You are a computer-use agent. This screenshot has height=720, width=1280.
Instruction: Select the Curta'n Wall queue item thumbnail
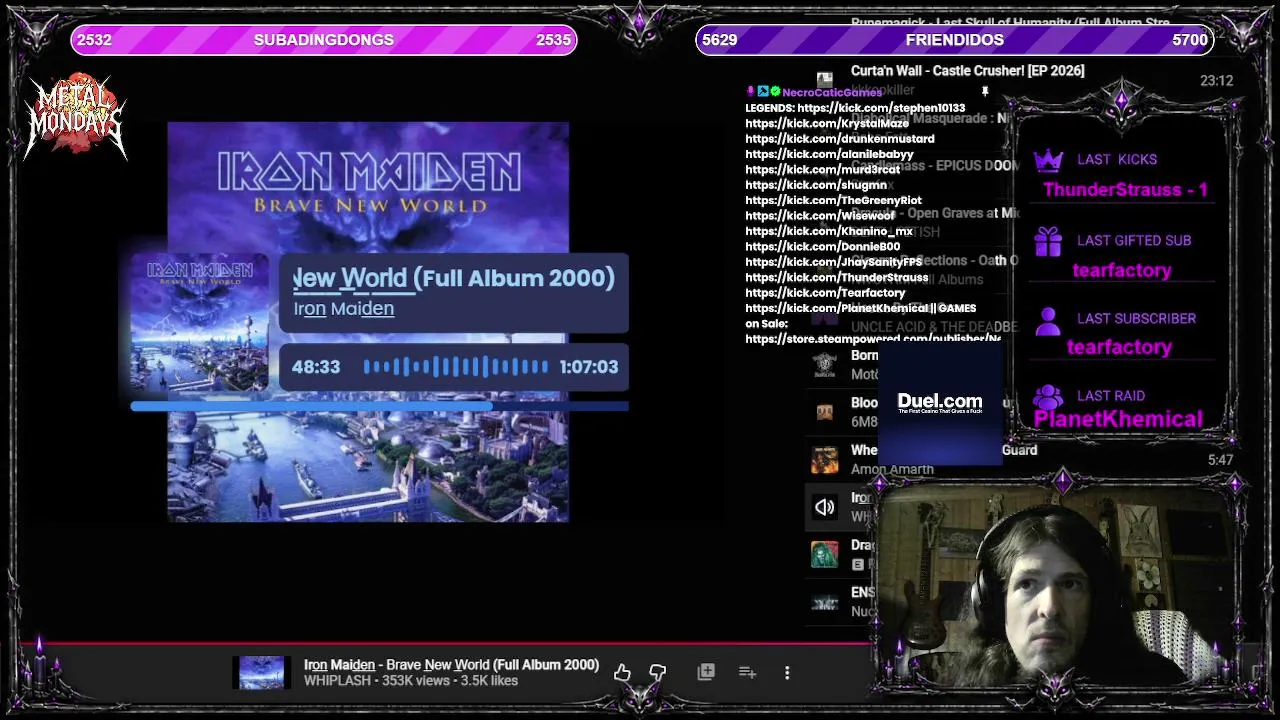tap(824, 79)
